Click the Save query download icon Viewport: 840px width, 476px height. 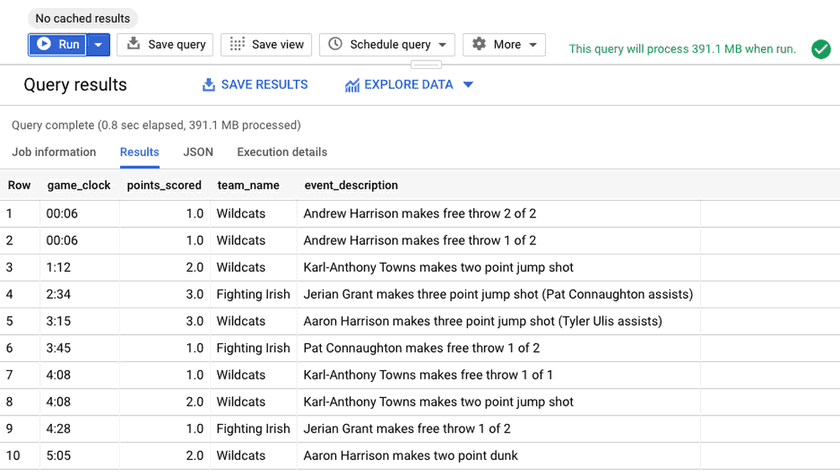tap(134, 44)
